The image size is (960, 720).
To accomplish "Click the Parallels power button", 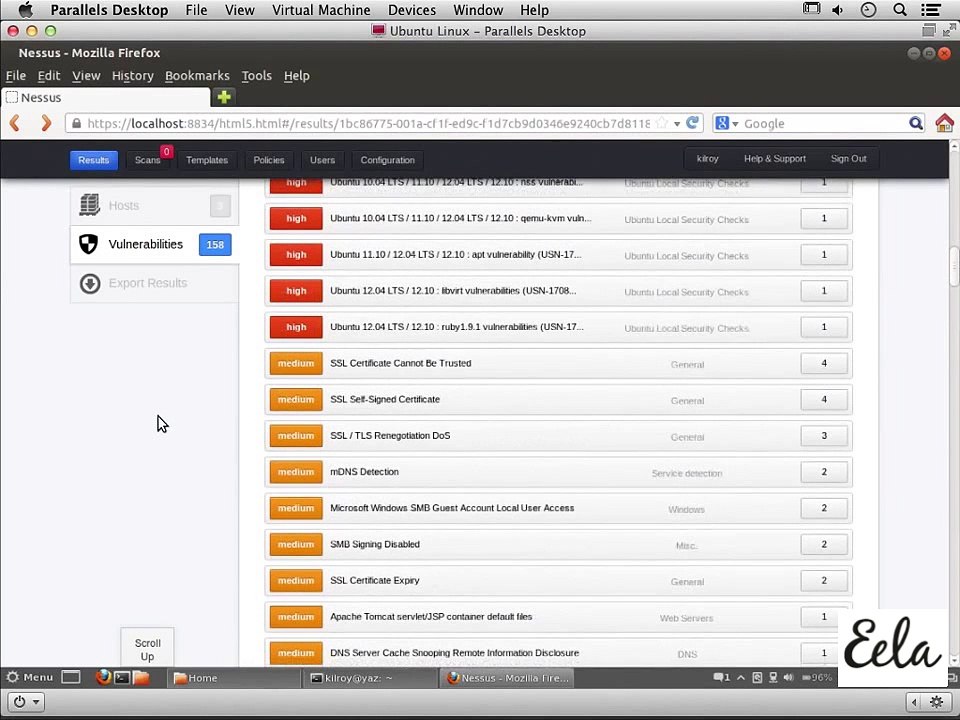I will [20, 702].
